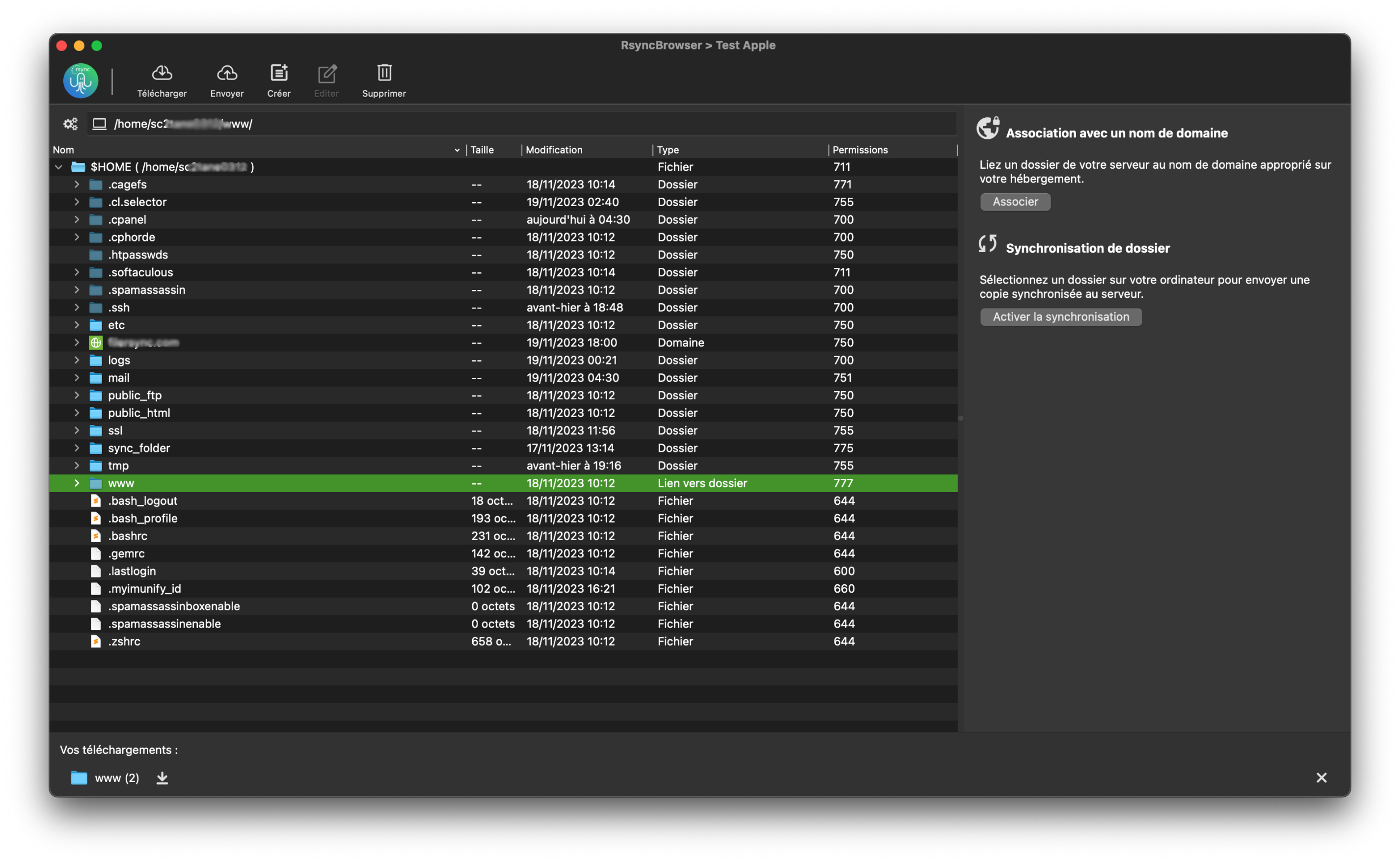Open the gear settings icon by the path

pos(70,124)
